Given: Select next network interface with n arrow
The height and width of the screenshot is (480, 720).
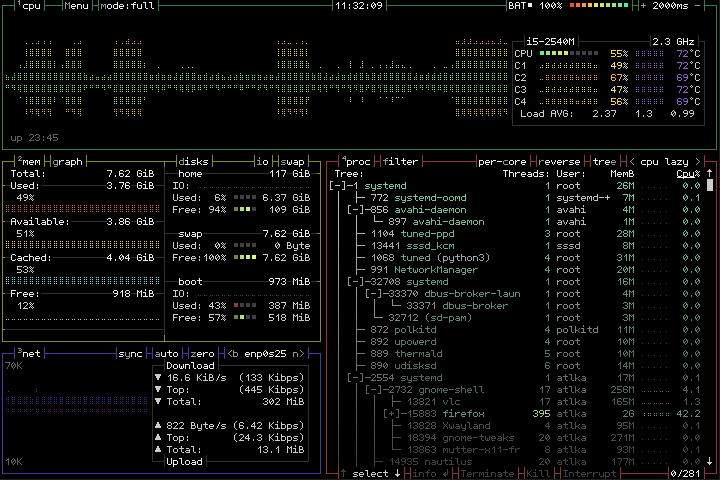Looking at the screenshot, I should (298, 354).
